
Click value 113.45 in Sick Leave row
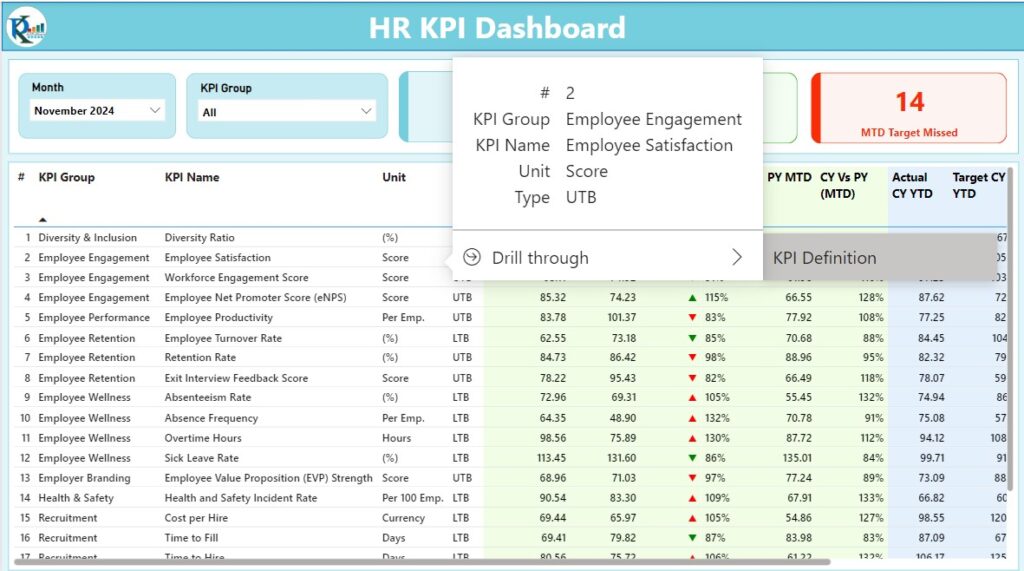pos(551,458)
